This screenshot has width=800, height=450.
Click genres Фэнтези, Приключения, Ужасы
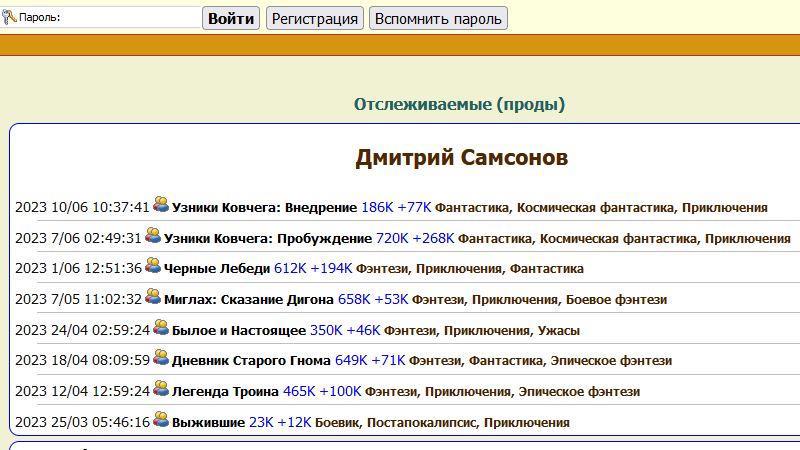(482, 331)
